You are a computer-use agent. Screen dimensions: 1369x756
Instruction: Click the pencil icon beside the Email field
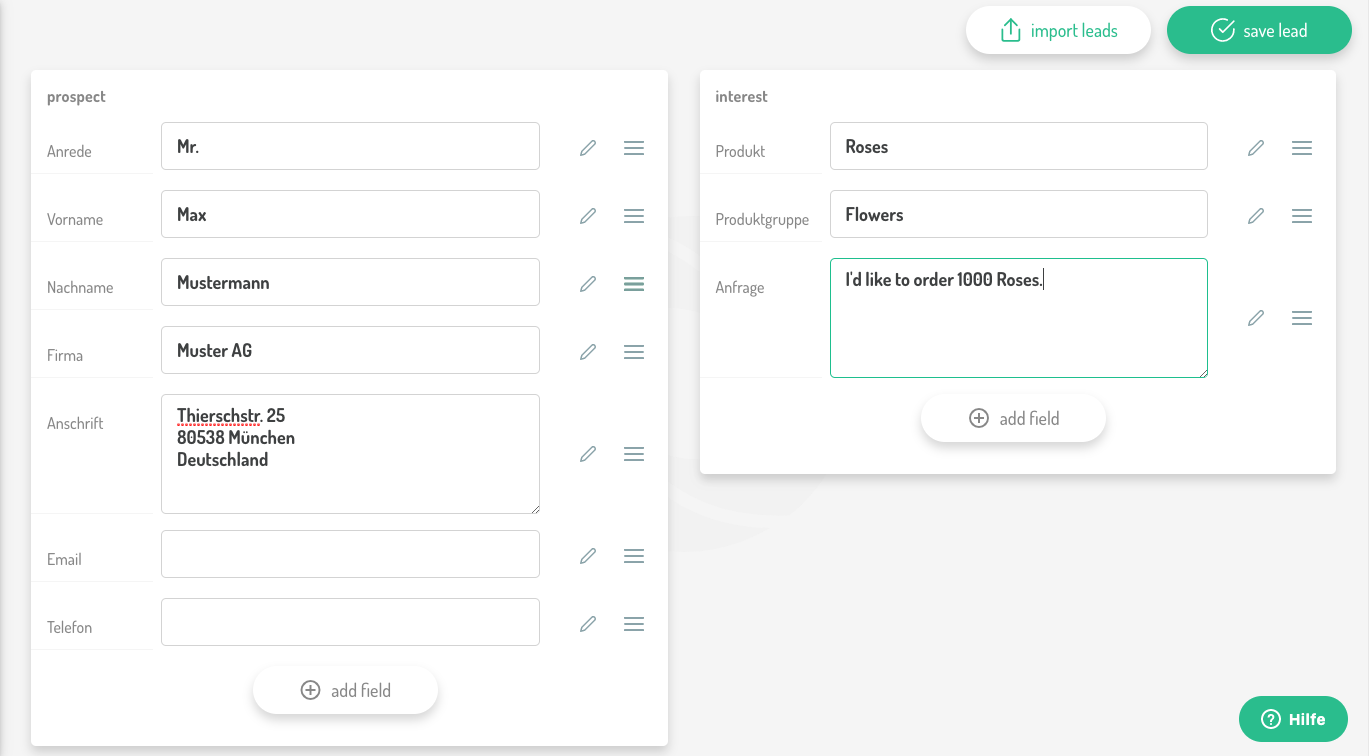click(x=588, y=556)
